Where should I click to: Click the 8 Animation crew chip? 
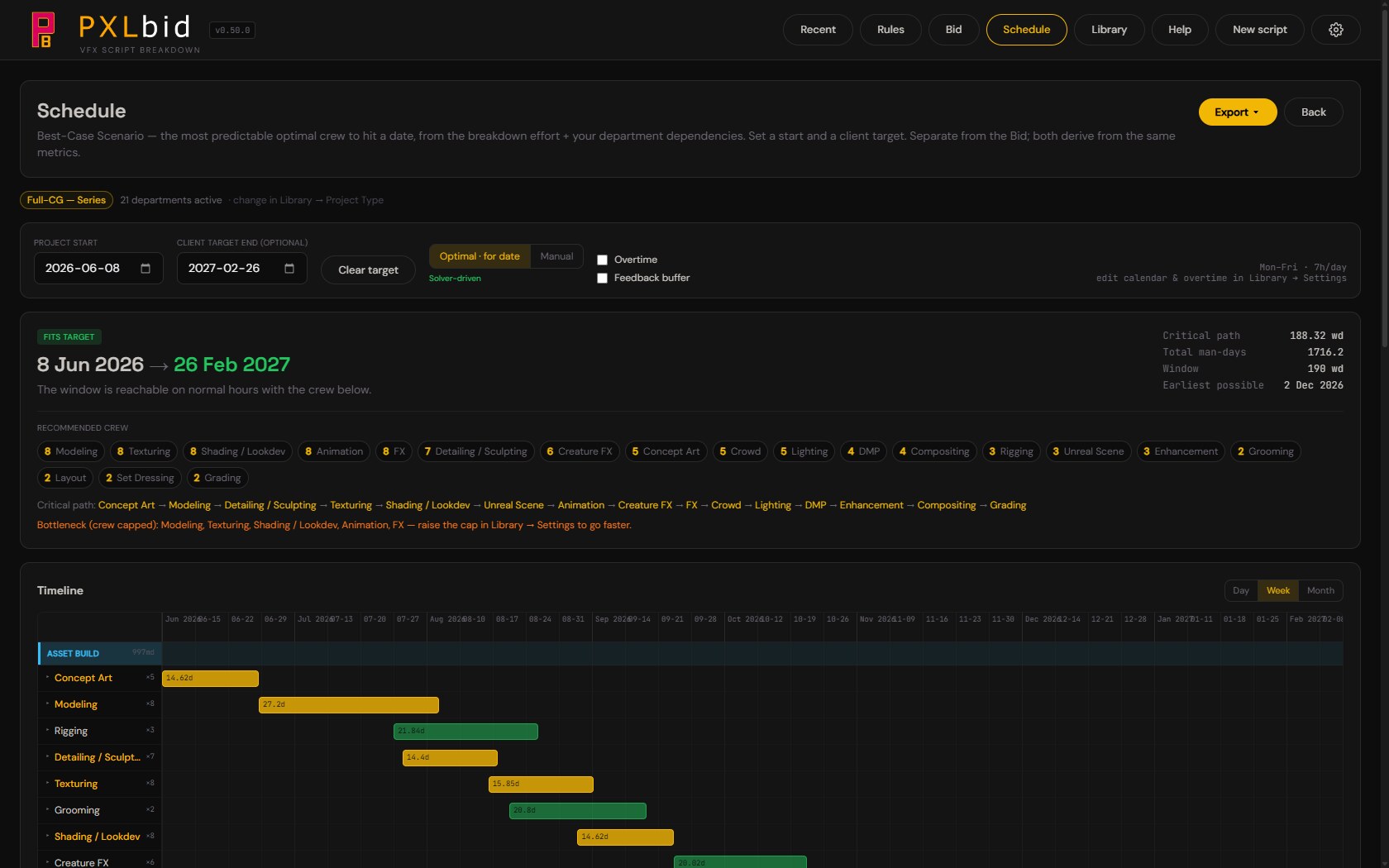(334, 451)
